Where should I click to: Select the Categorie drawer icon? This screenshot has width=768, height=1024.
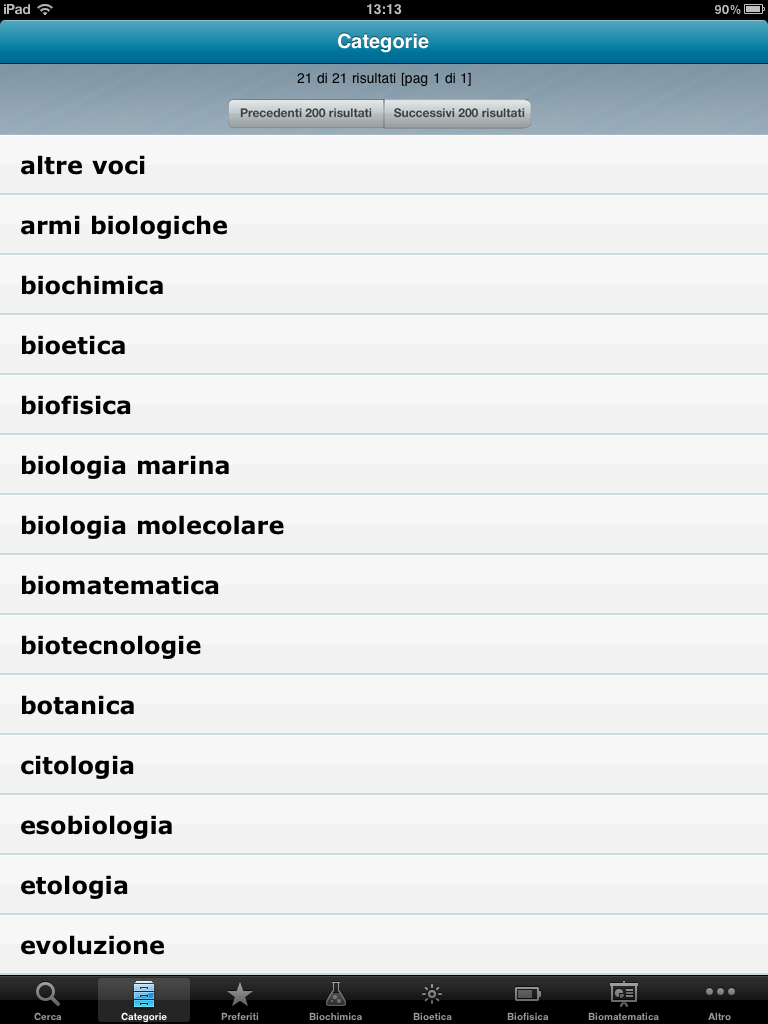point(144,994)
